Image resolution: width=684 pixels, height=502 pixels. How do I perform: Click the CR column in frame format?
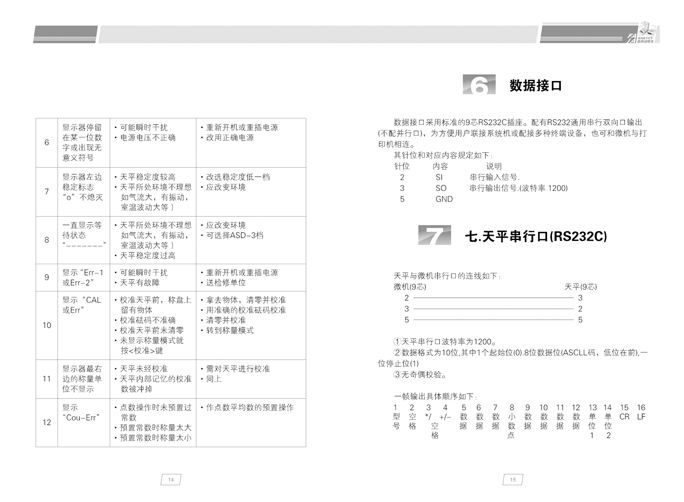(x=624, y=416)
